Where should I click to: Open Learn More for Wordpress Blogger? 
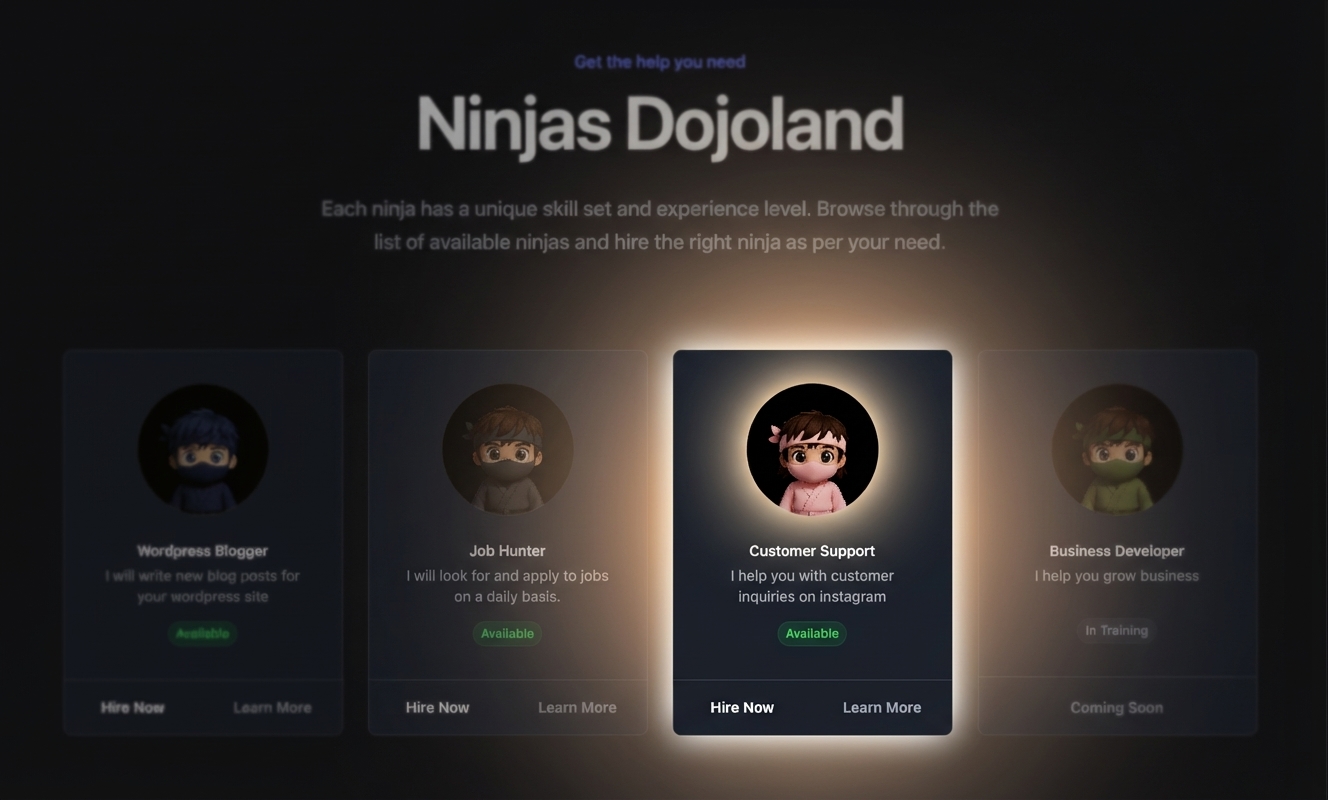[x=272, y=707]
